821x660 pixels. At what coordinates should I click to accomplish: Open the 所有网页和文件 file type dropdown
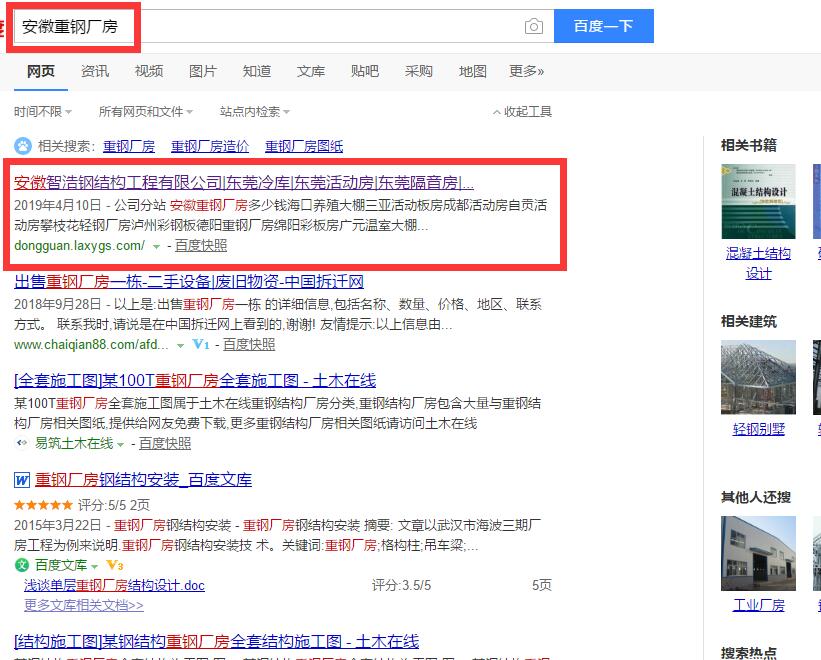click(x=146, y=111)
